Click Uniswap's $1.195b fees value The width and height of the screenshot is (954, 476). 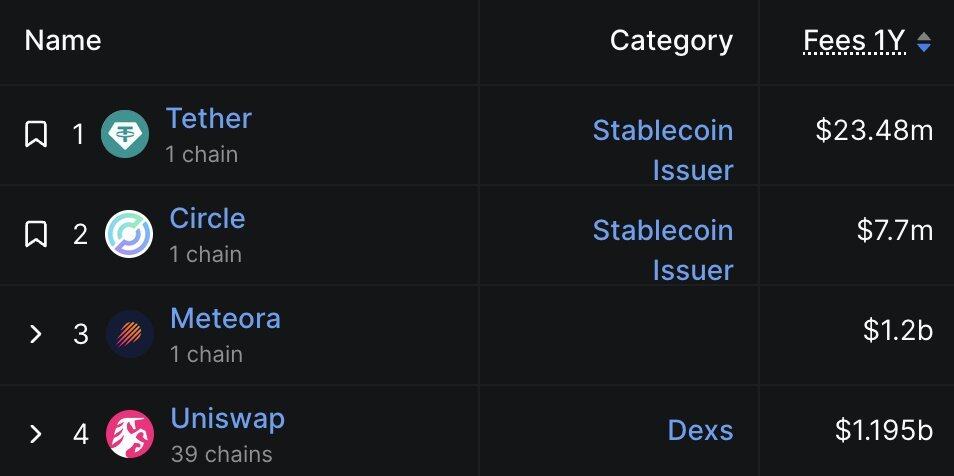pyautogui.click(x=884, y=431)
